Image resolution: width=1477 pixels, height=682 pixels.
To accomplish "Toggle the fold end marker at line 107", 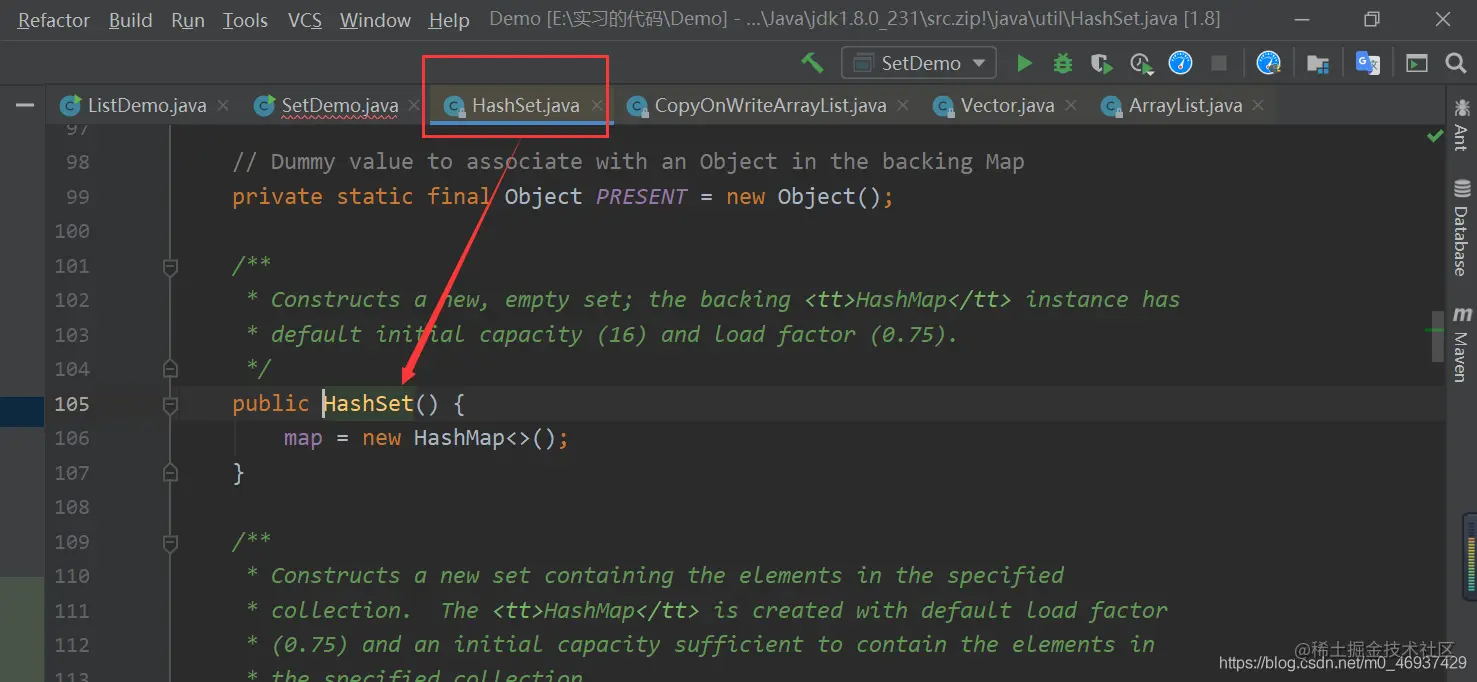I will (170, 473).
